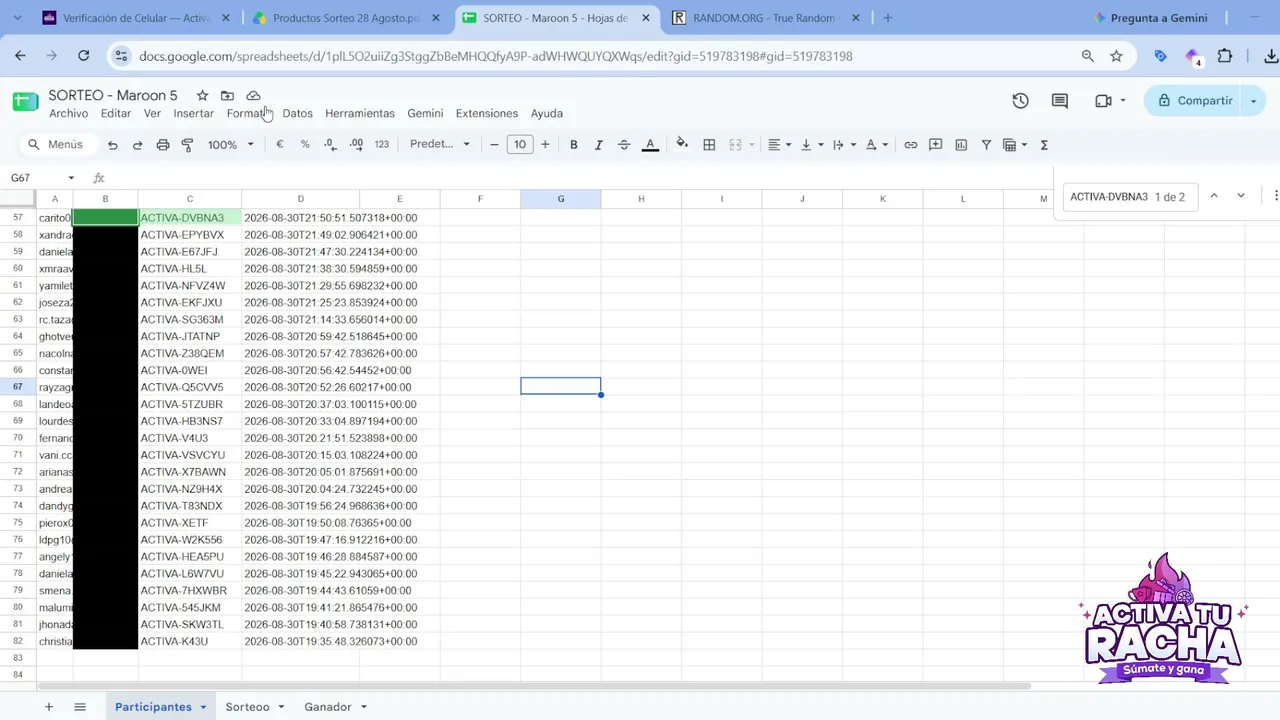
Task: Click the font size field showing 10
Action: click(520, 145)
